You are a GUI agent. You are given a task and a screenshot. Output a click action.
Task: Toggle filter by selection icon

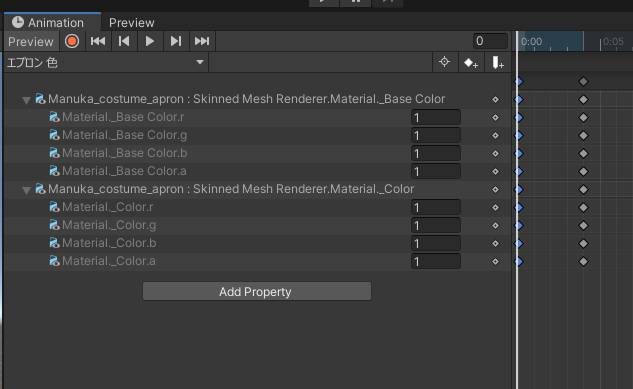point(444,62)
